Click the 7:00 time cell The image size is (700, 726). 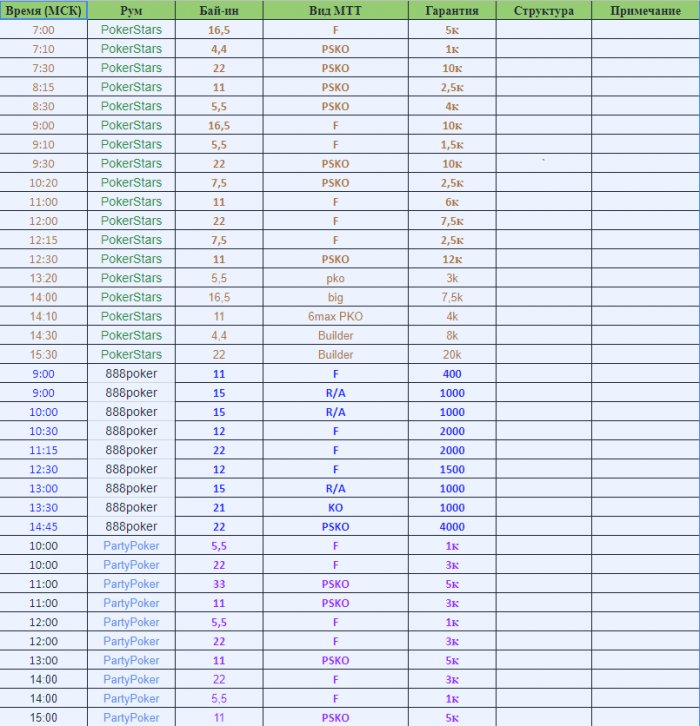point(44,30)
